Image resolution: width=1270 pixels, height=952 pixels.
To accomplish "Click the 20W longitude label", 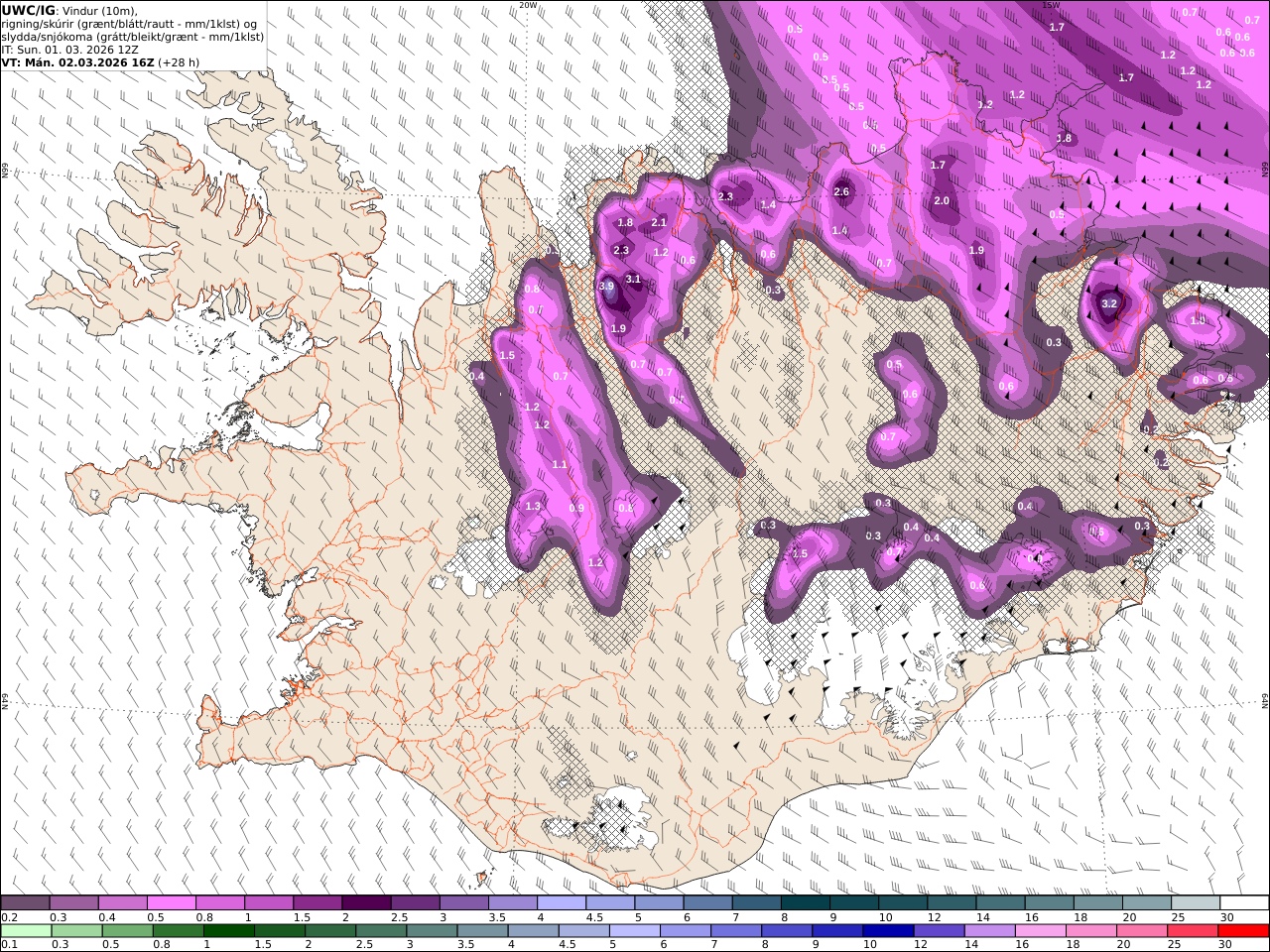I will [528, 5].
